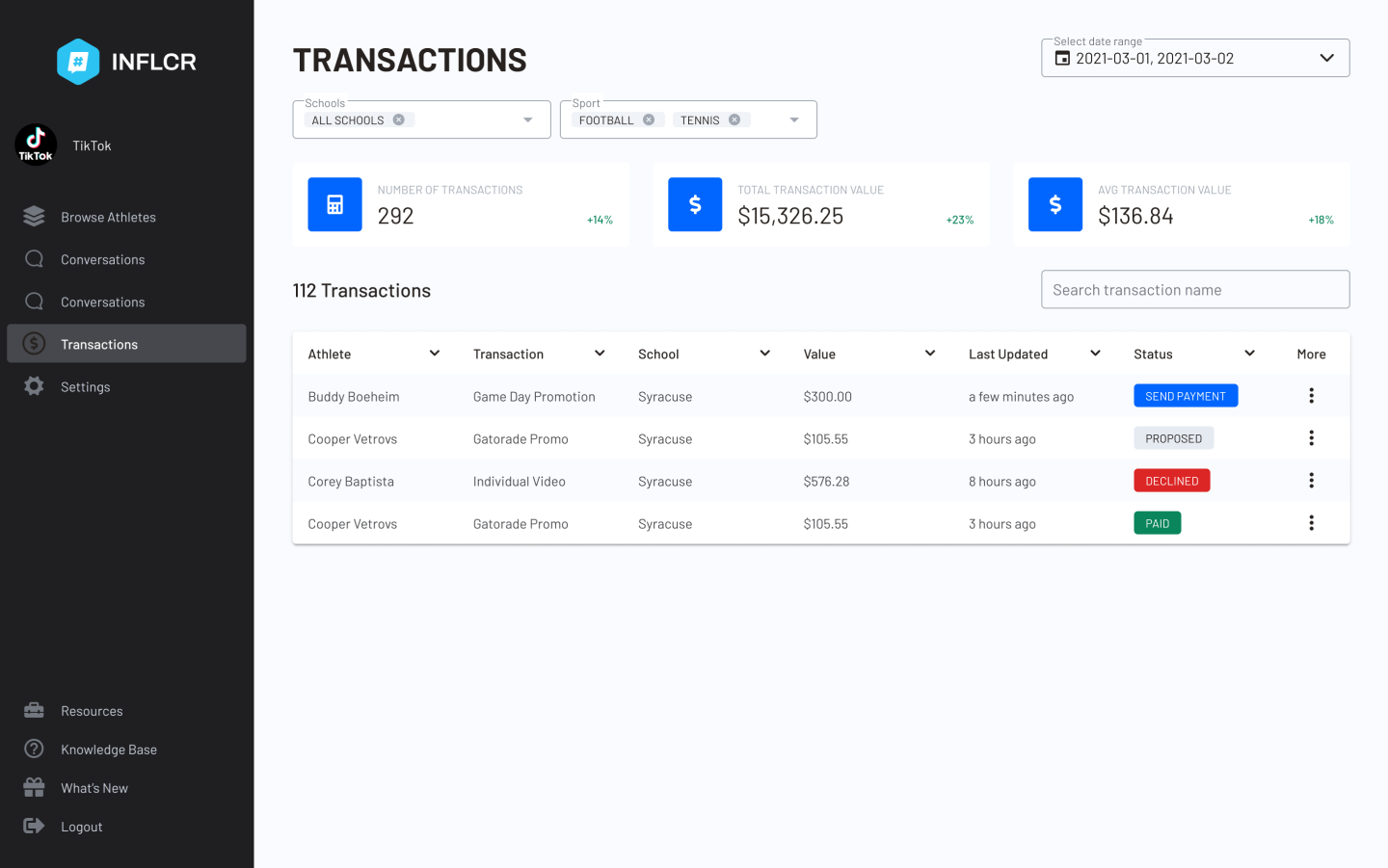1388x868 pixels.
Task: Click the Resources briefcase icon
Action: [34, 711]
